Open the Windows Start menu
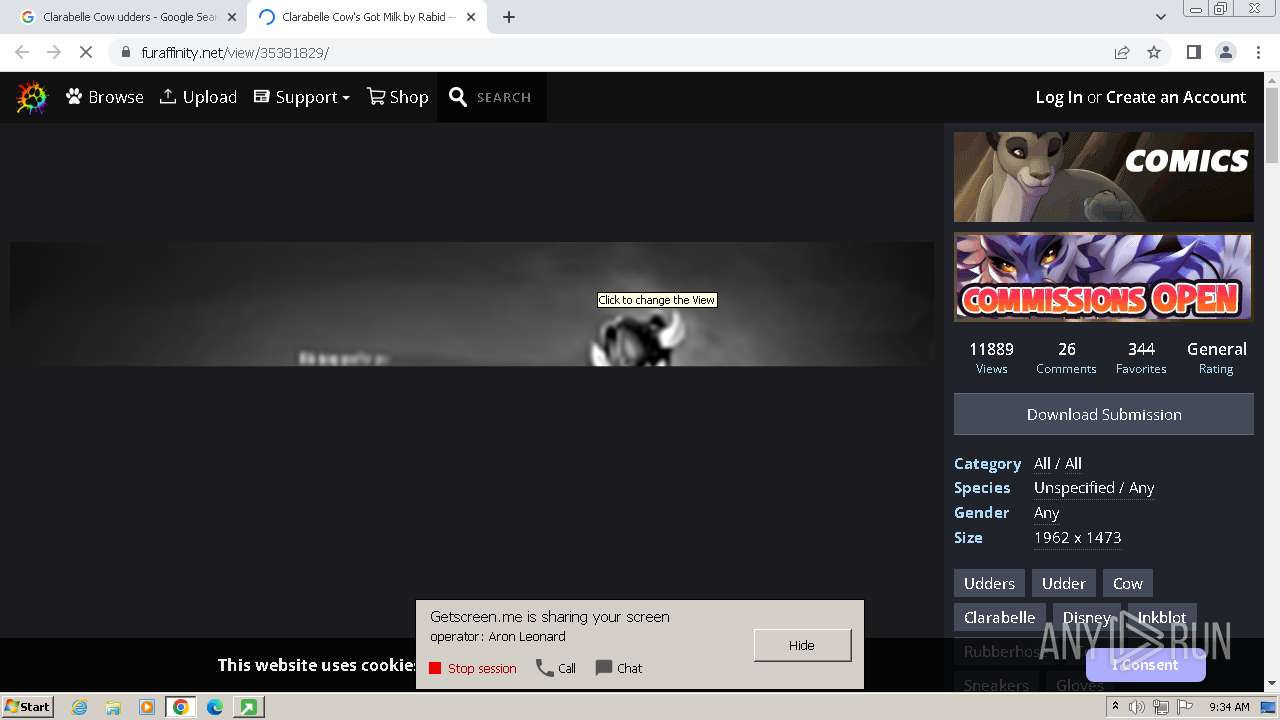Viewport: 1280px width, 720px height. pos(28,707)
